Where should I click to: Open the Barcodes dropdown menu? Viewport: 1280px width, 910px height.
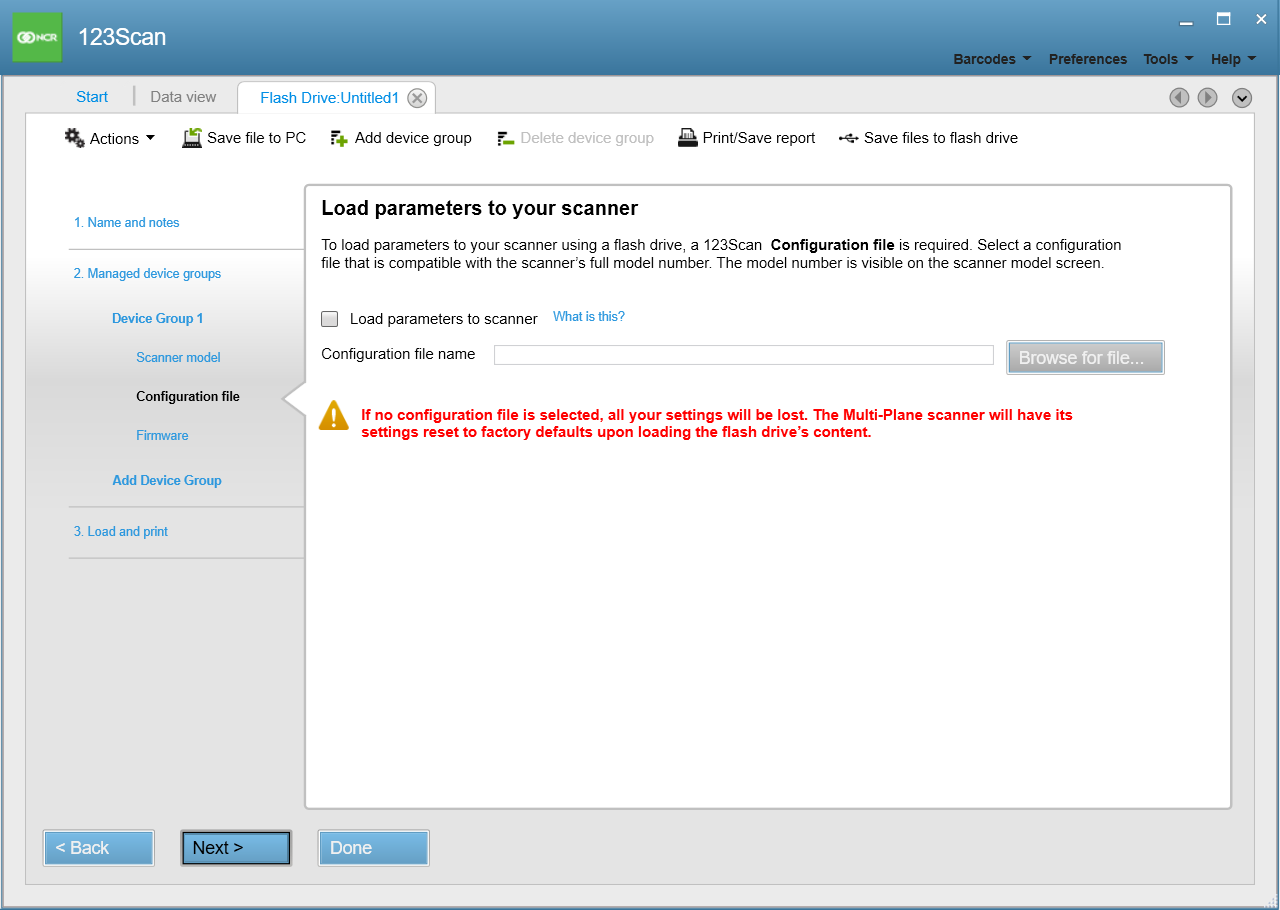point(992,59)
